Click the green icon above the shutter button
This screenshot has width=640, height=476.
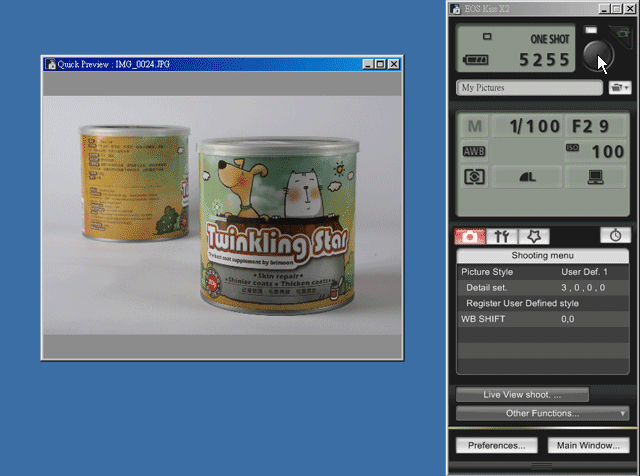[622, 33]
